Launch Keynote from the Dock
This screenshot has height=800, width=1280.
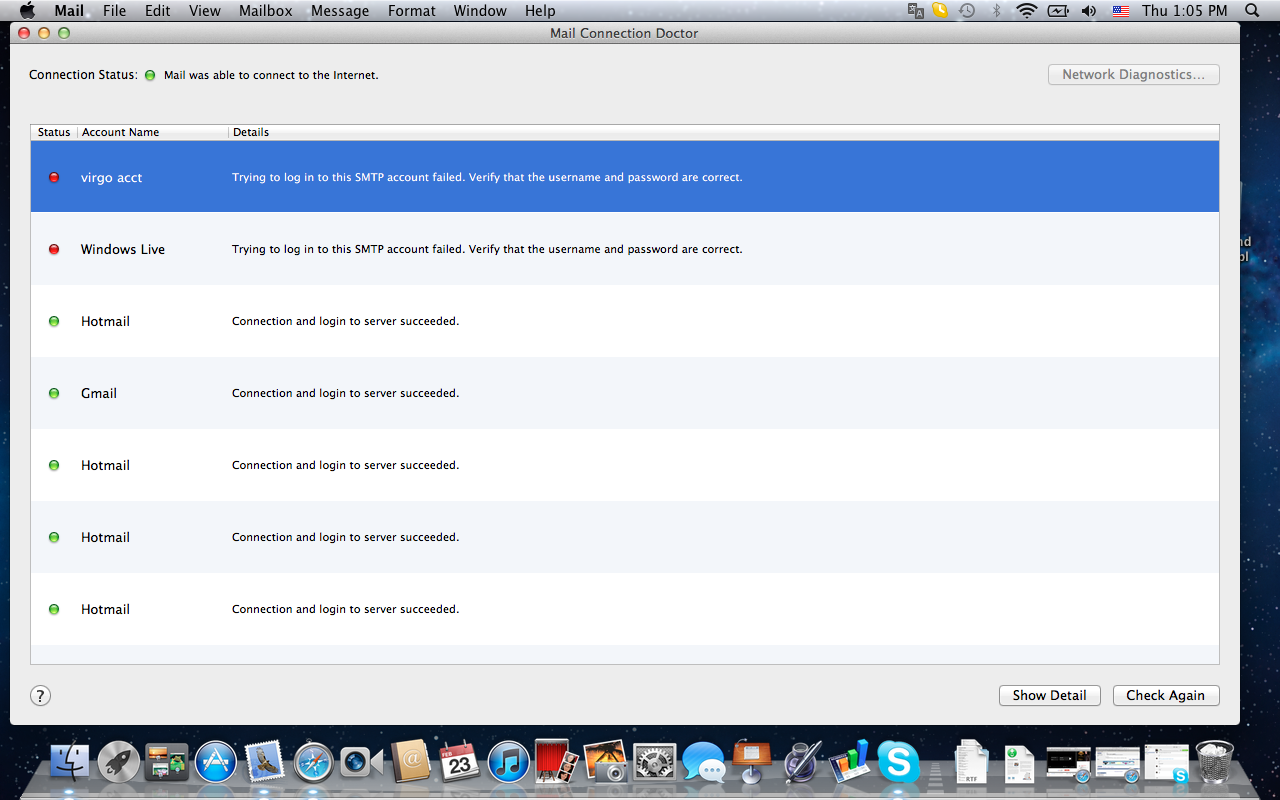(x=752, y=763)
